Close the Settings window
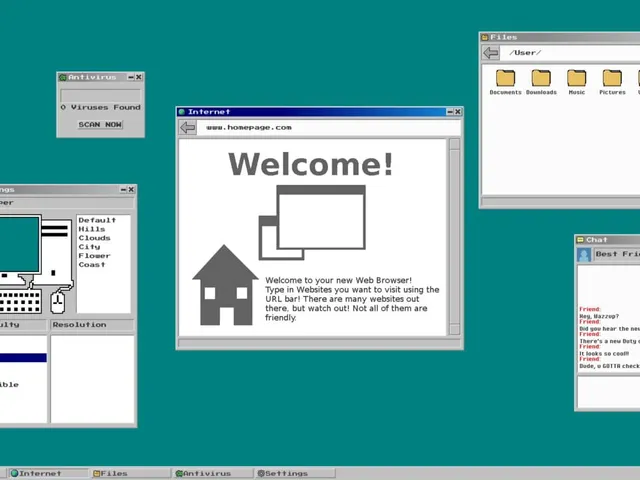 coord(131,189)
